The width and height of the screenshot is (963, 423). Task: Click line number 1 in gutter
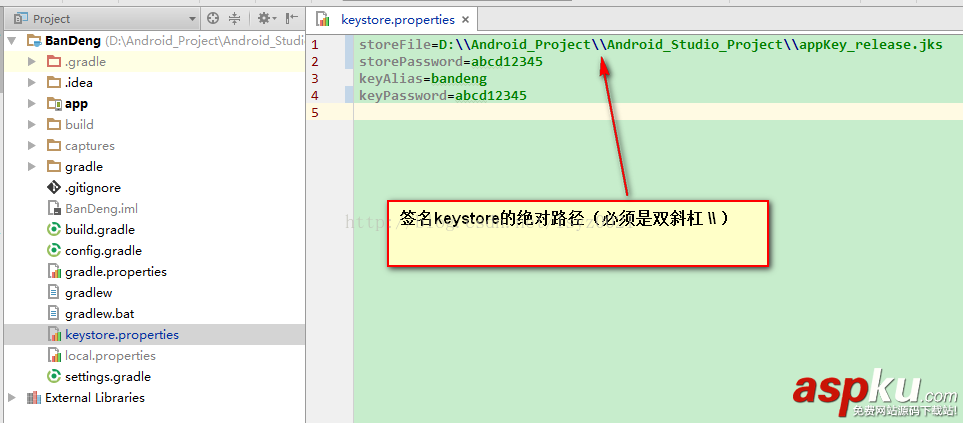coord(314,45)
